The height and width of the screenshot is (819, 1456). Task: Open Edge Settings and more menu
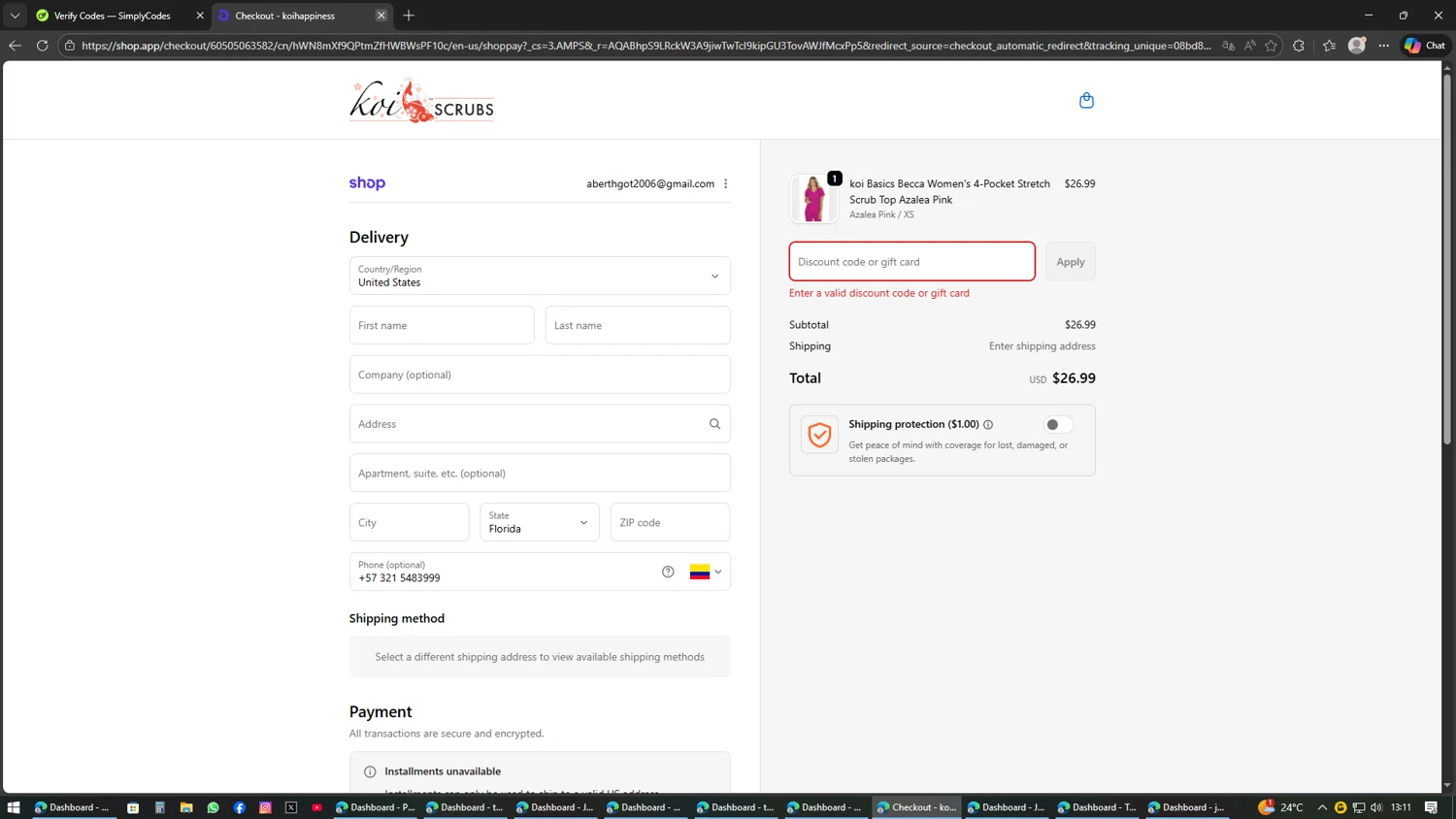pos(1384,46)
